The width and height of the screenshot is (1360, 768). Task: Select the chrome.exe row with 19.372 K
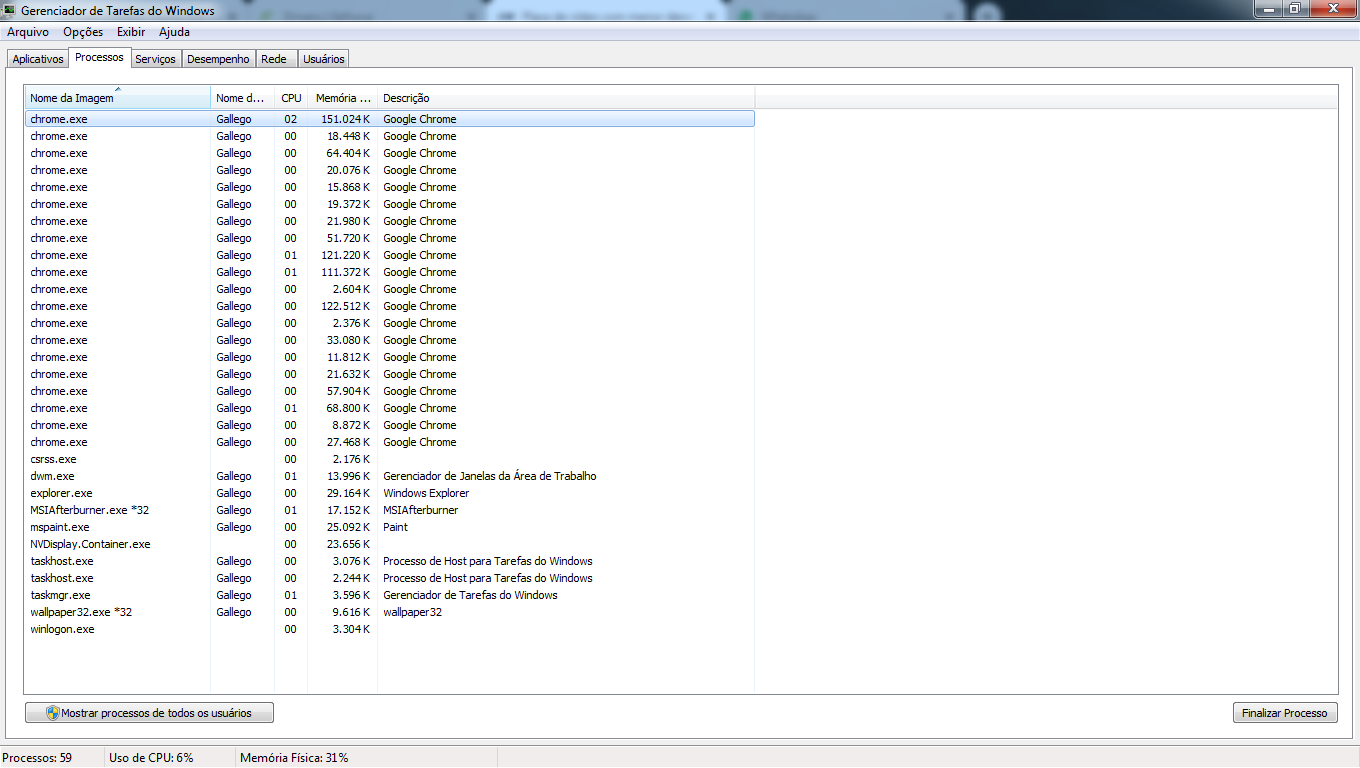click(390, 204)
